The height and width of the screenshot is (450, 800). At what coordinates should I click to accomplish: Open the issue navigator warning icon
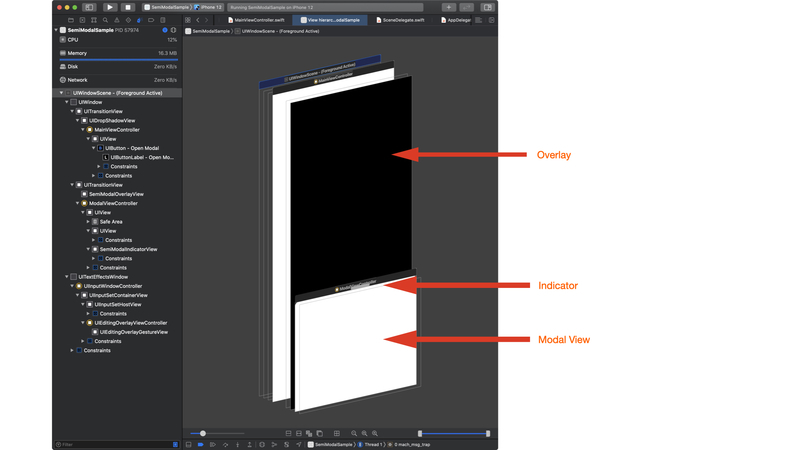[117, 20]
